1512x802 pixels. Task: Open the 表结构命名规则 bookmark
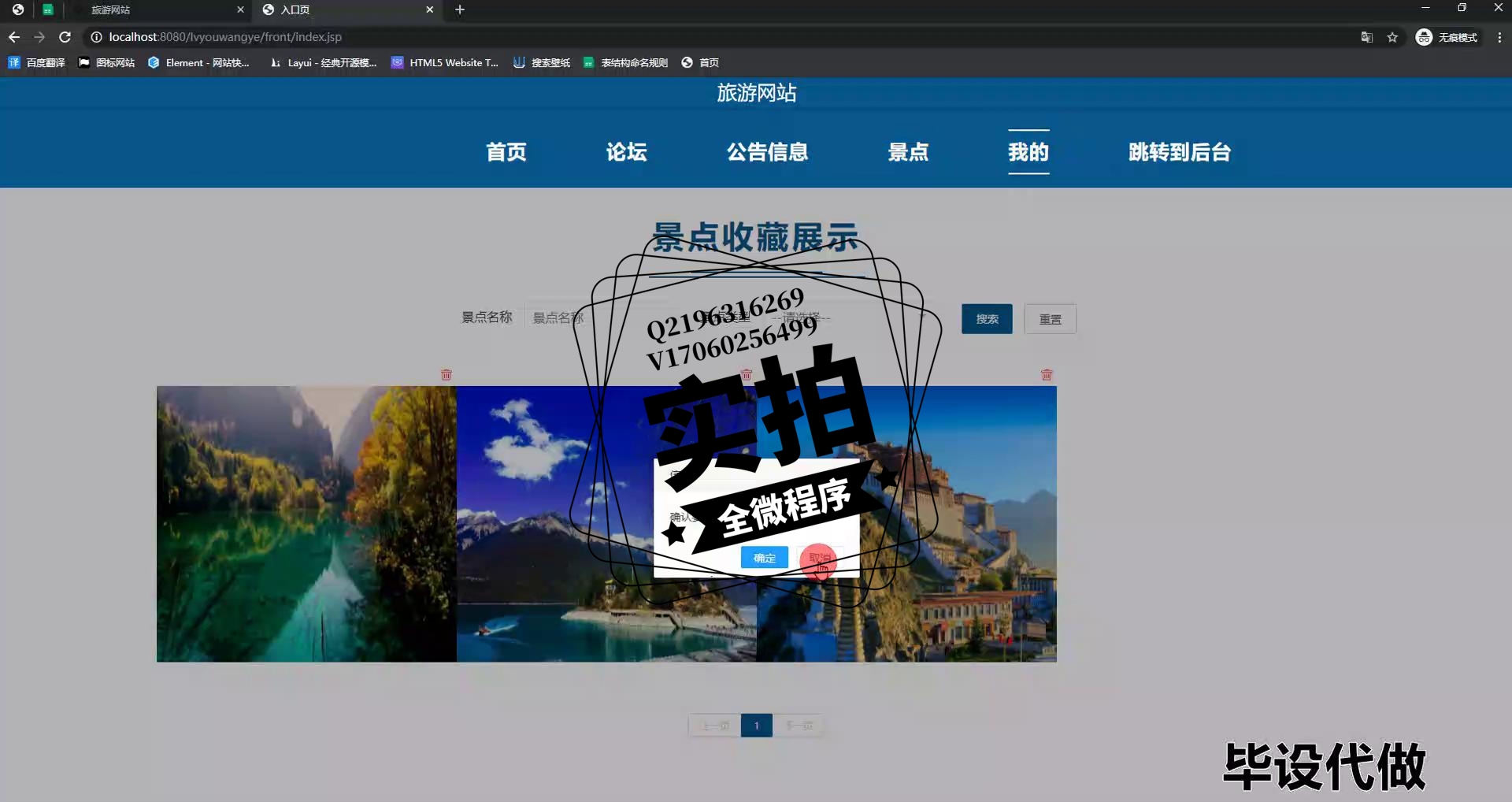click(x=625, y=62)
